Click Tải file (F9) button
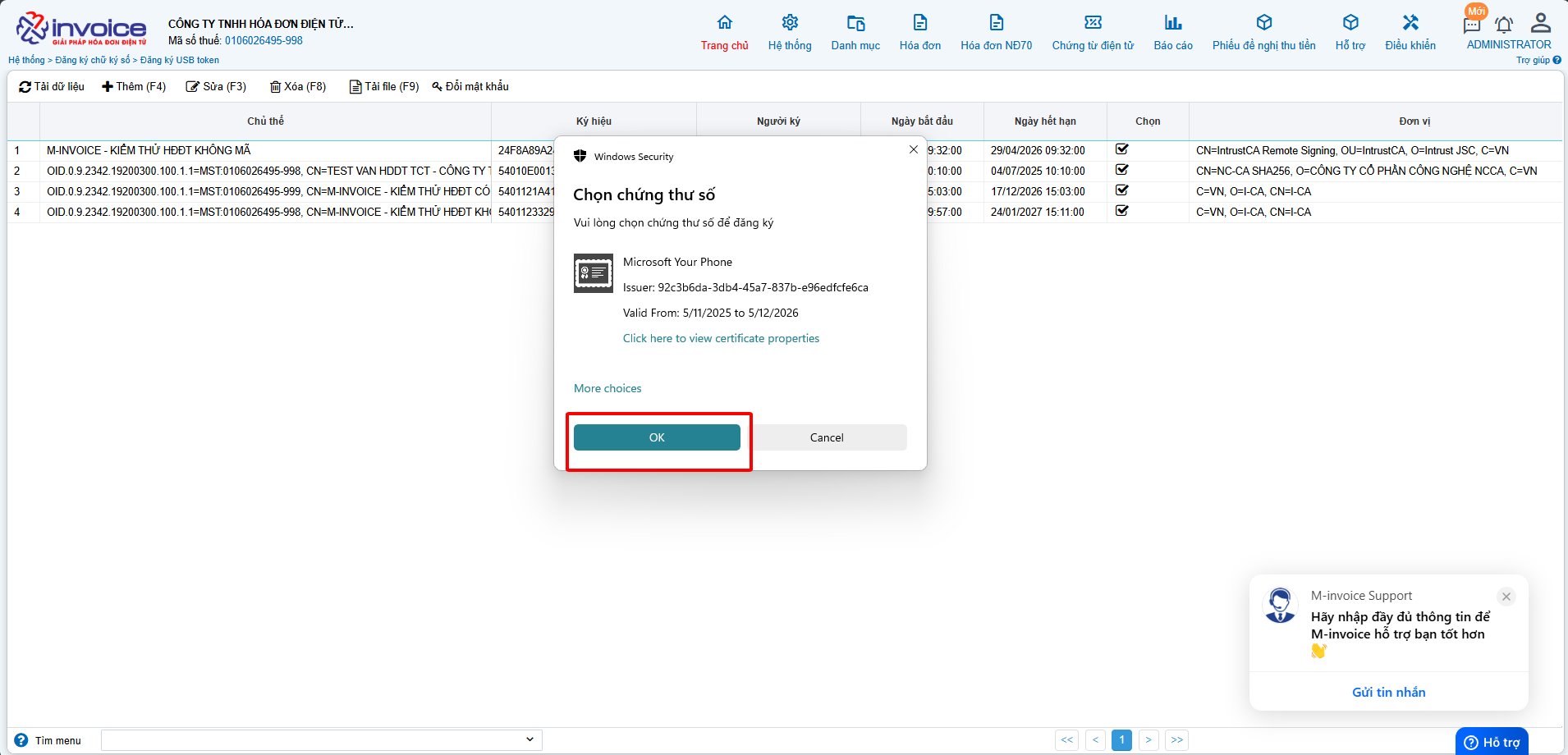 tap(384, 86)
